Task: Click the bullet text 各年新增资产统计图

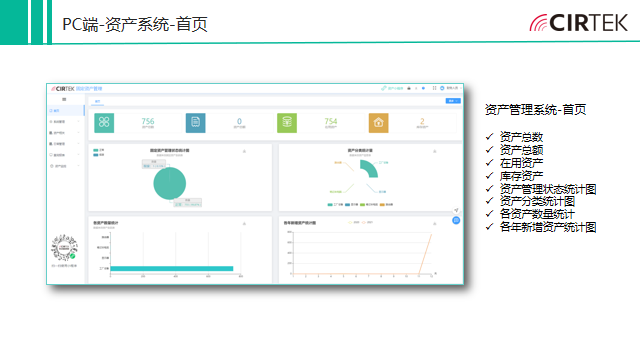Action: point(548,227)
